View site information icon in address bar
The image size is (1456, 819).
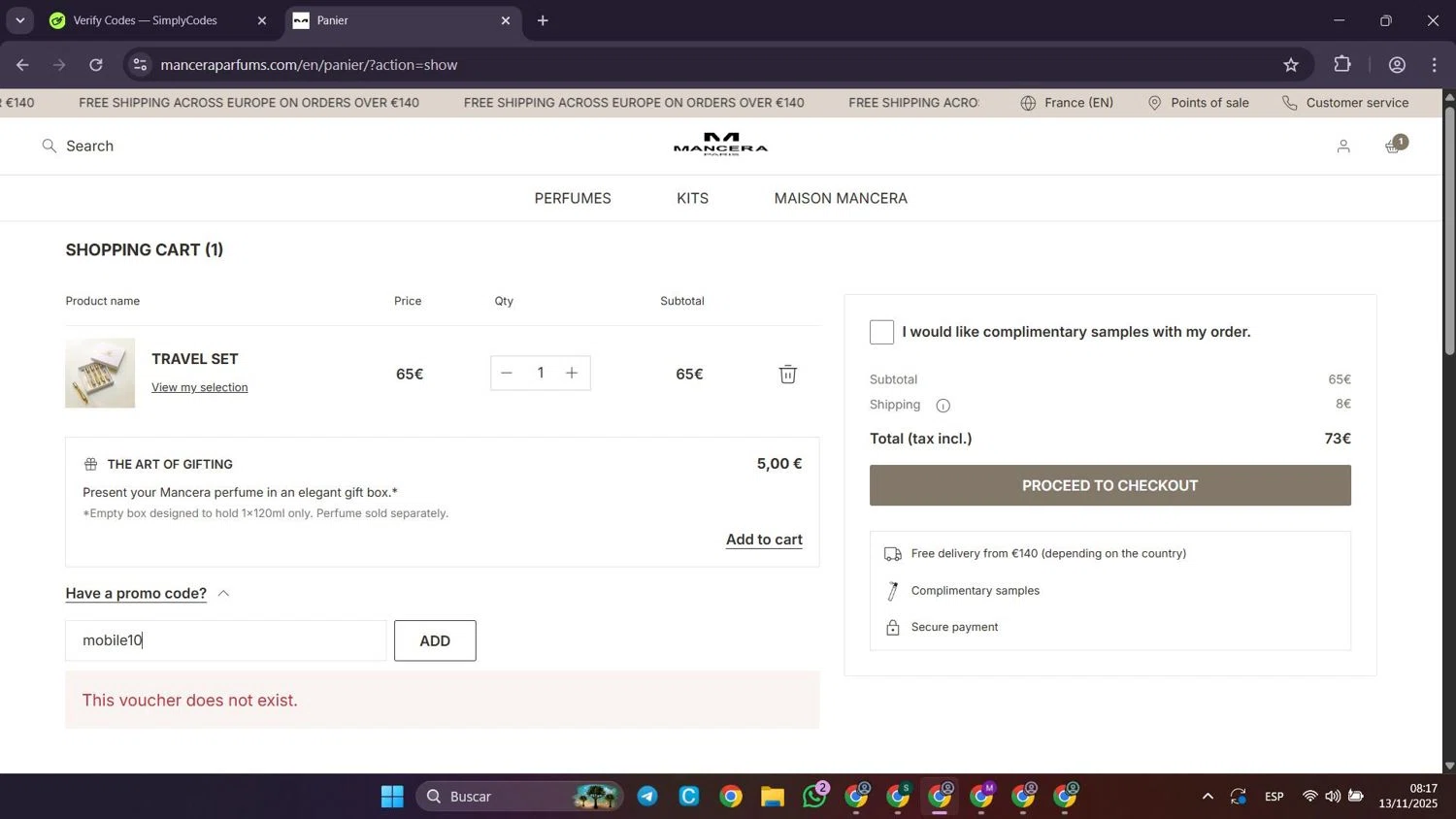pos(140,65)
